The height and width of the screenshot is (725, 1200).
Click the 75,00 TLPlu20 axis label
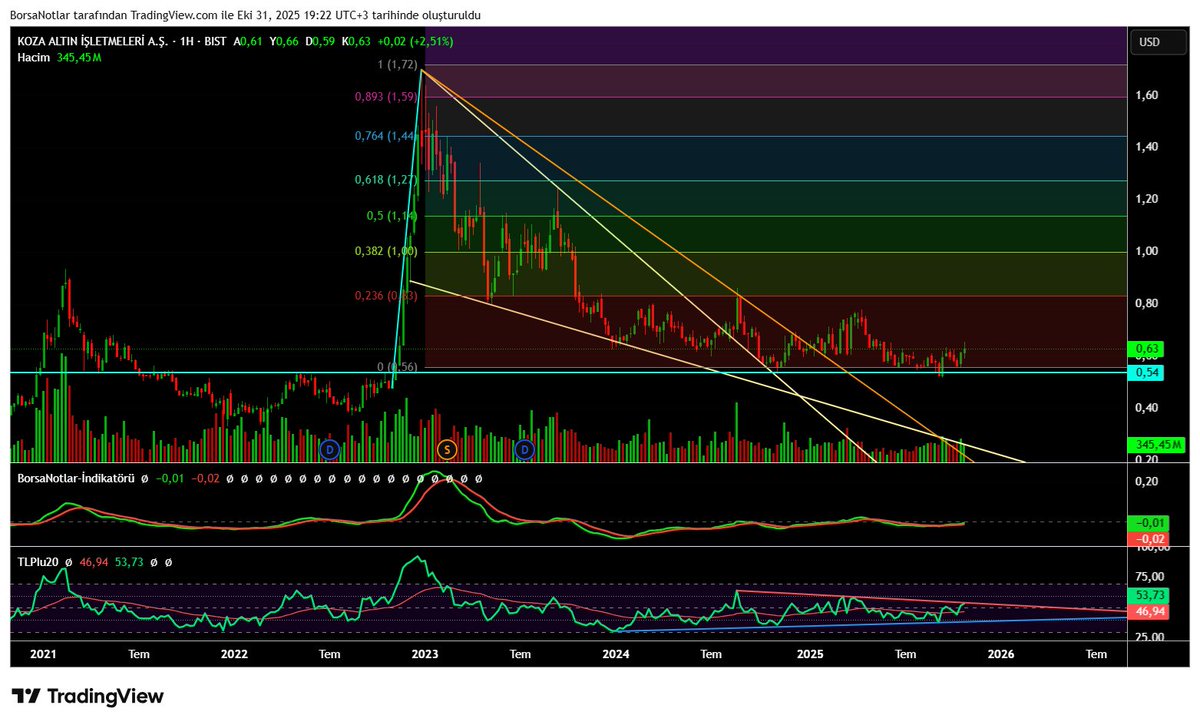[x=1150, y=576]
